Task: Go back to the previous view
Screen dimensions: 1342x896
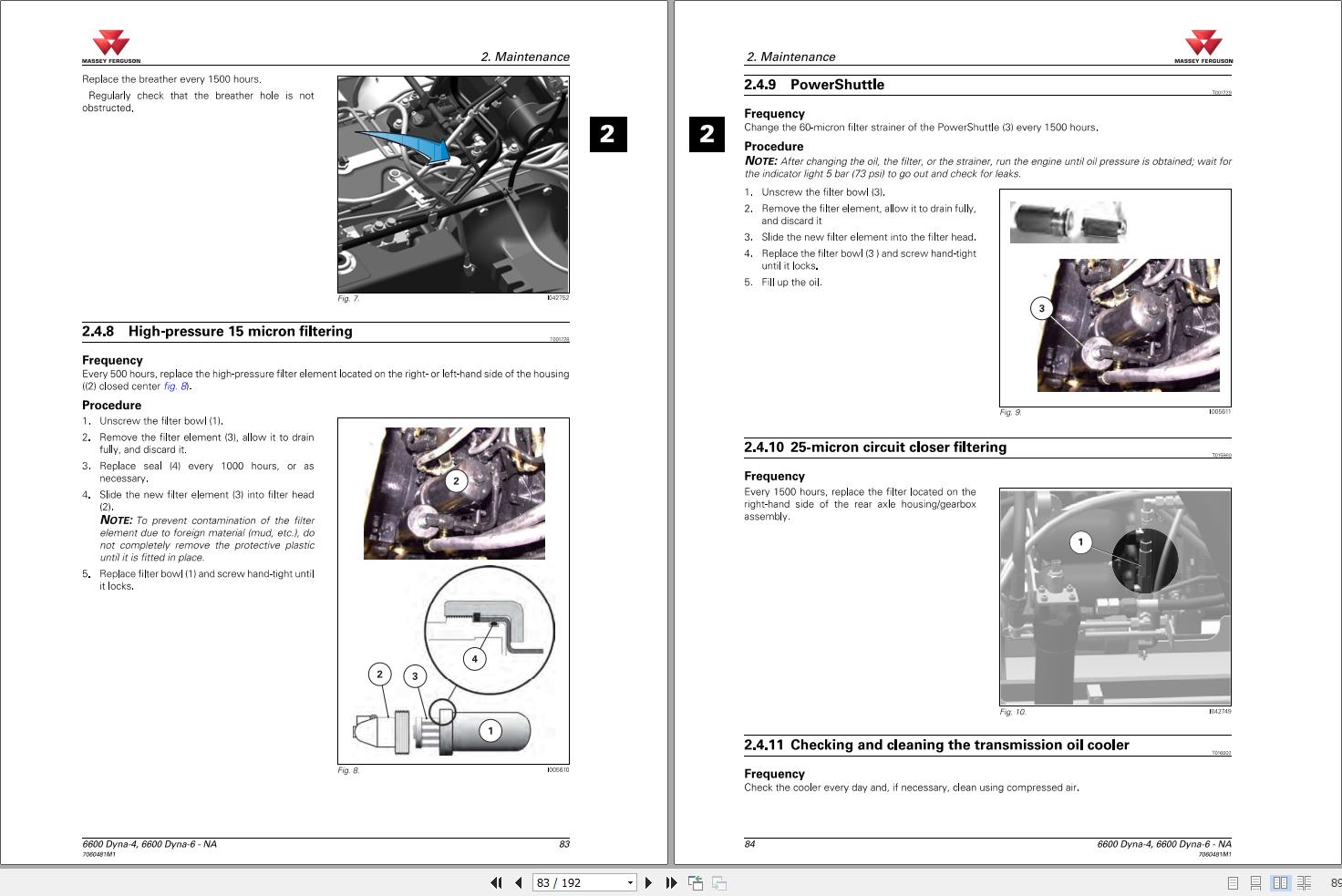Action: 696,882
